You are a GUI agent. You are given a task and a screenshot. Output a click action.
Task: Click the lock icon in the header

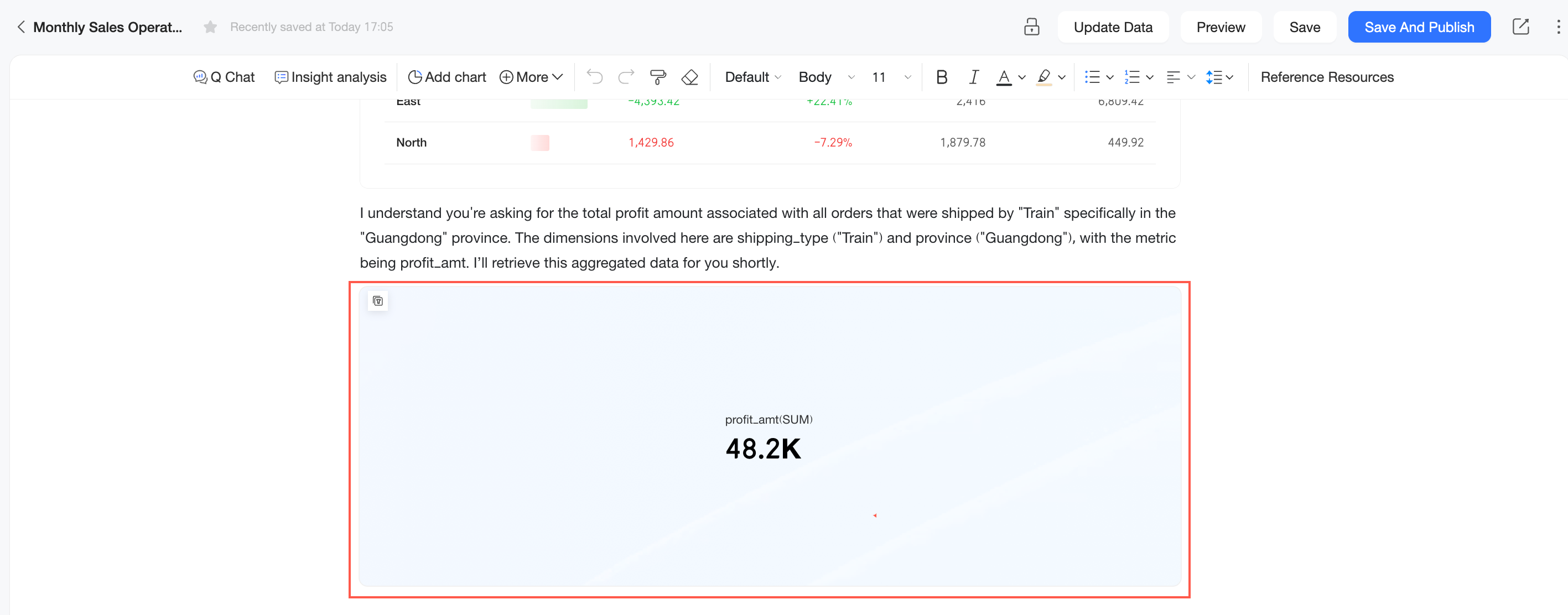tap(1031, 27)
